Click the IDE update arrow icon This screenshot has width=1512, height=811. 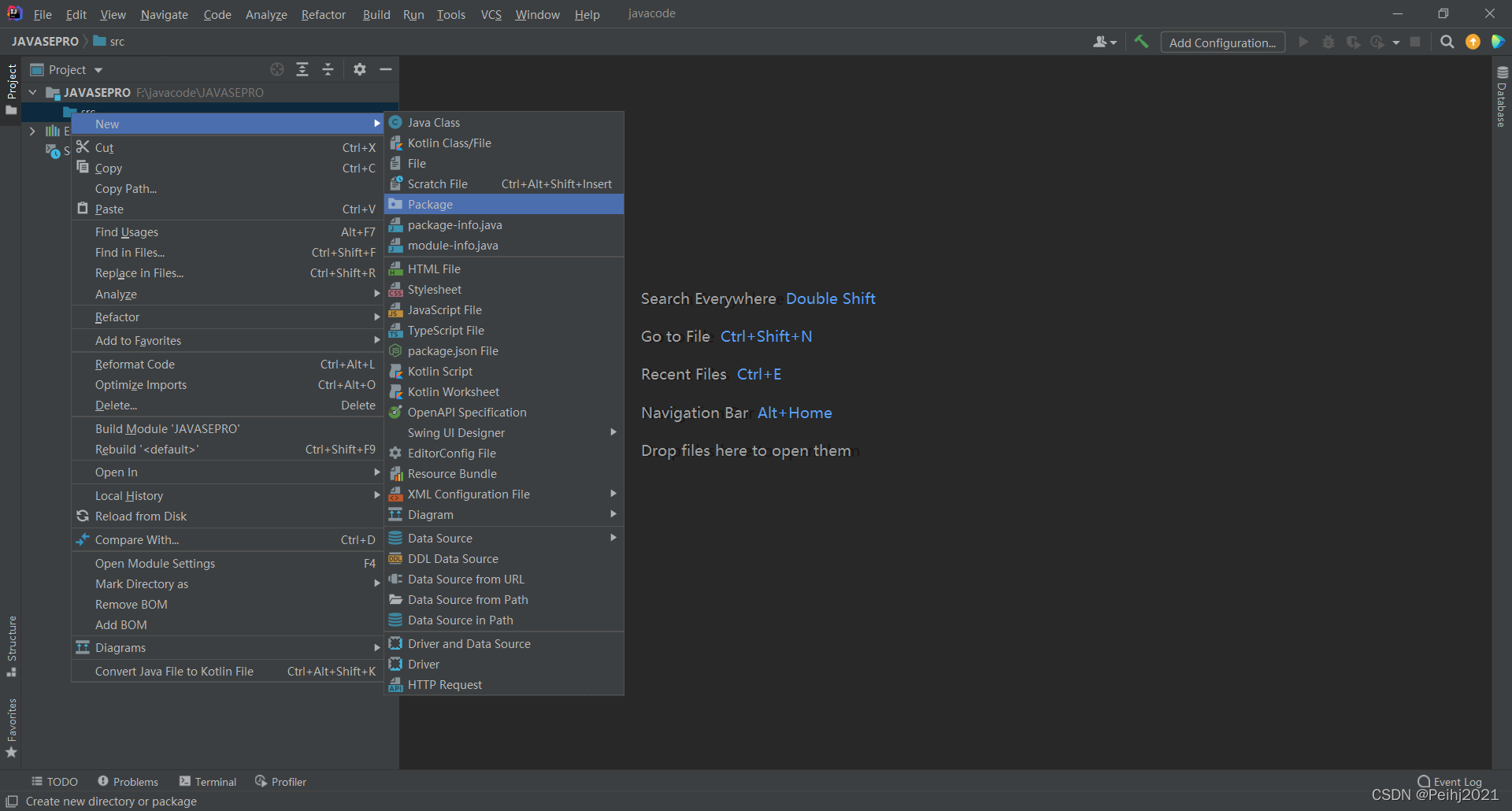click(x=1473, y=42)
